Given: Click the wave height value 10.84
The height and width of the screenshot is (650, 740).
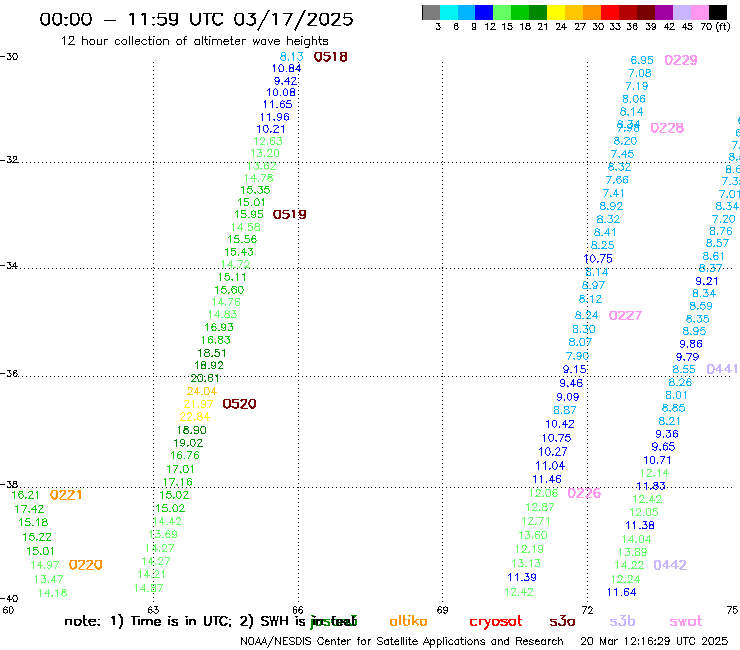Looking at the screenshot, I should 286,68.
